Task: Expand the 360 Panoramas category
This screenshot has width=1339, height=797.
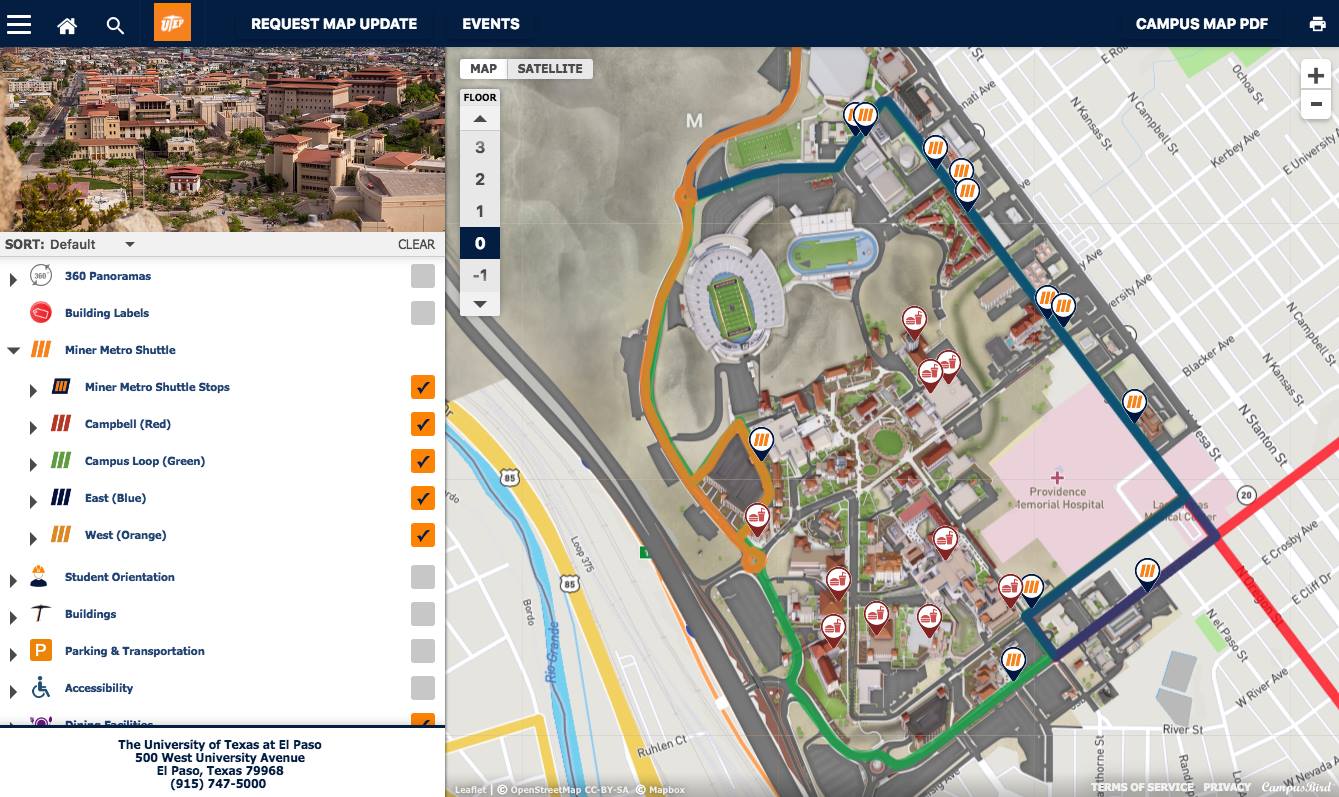Action: click(x=13, y=278)
